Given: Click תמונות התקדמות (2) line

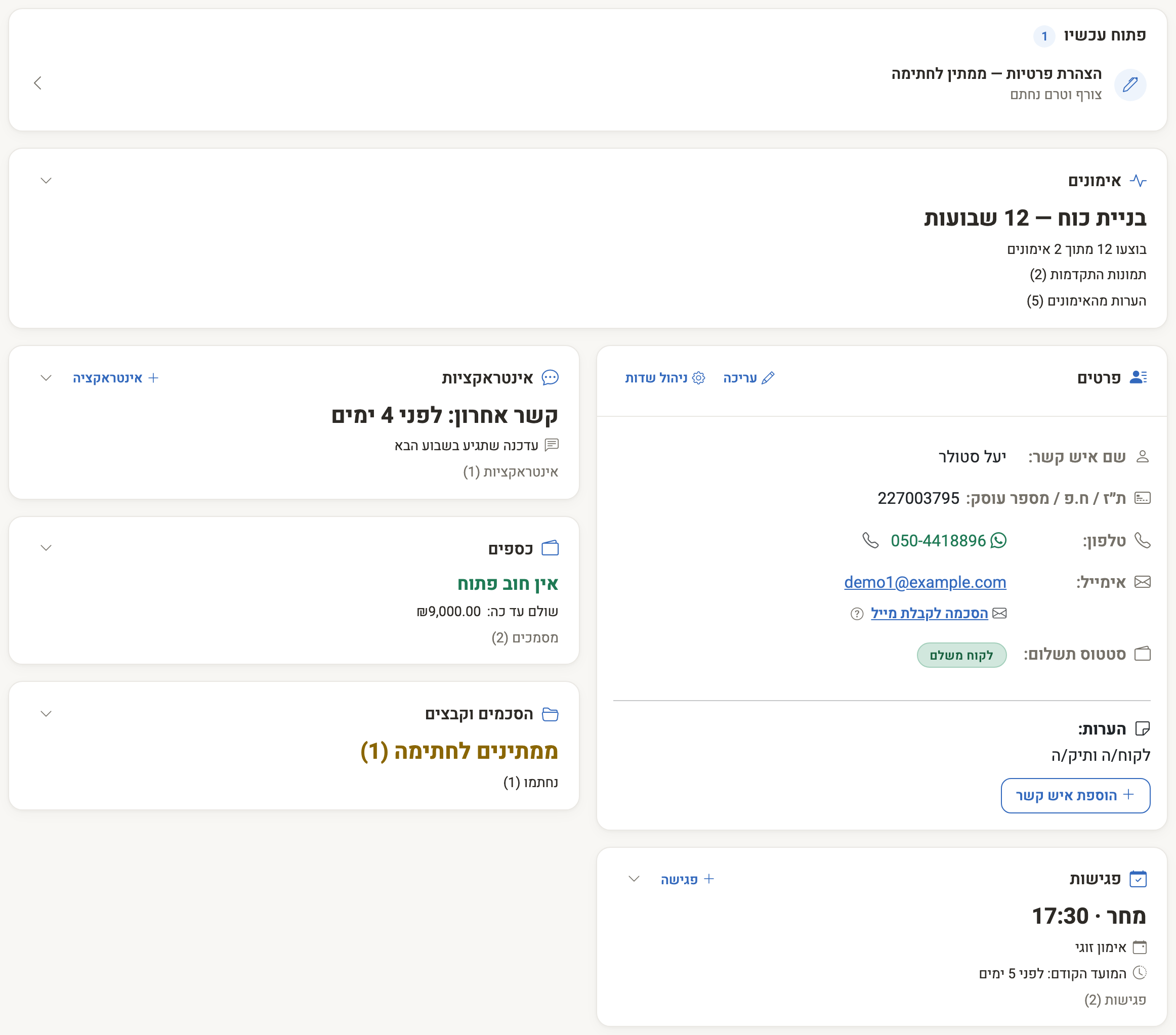Looking at the screenshot, I should [x=1087, y=275].
